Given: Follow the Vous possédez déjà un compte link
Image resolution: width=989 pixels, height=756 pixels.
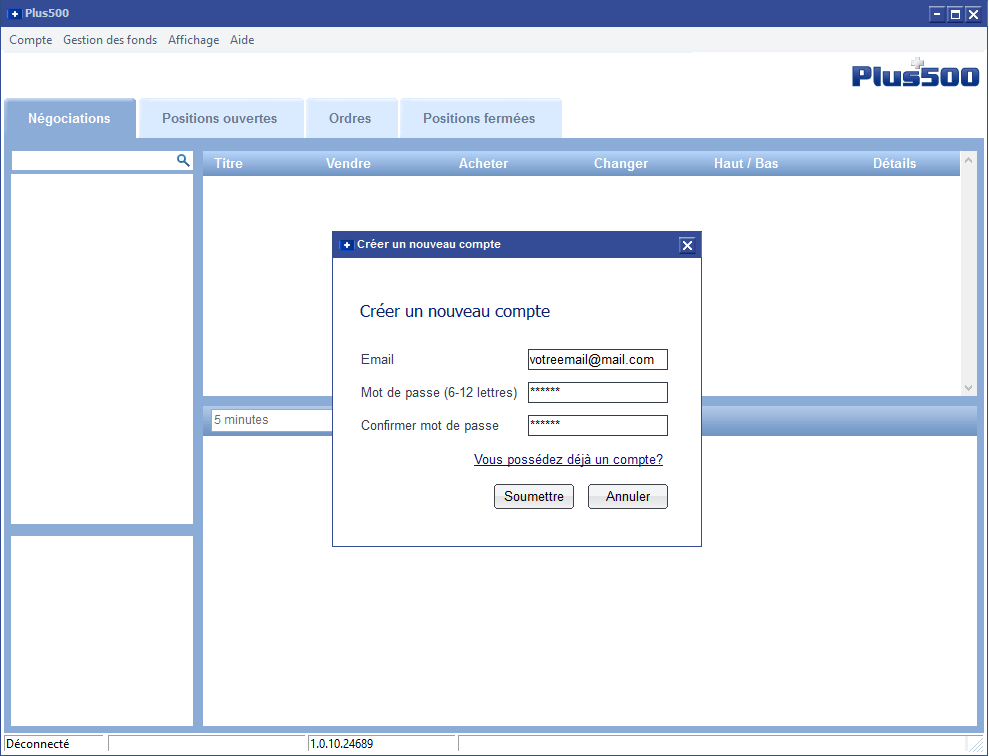Looking at the screenshot, I should pos(568,460).
